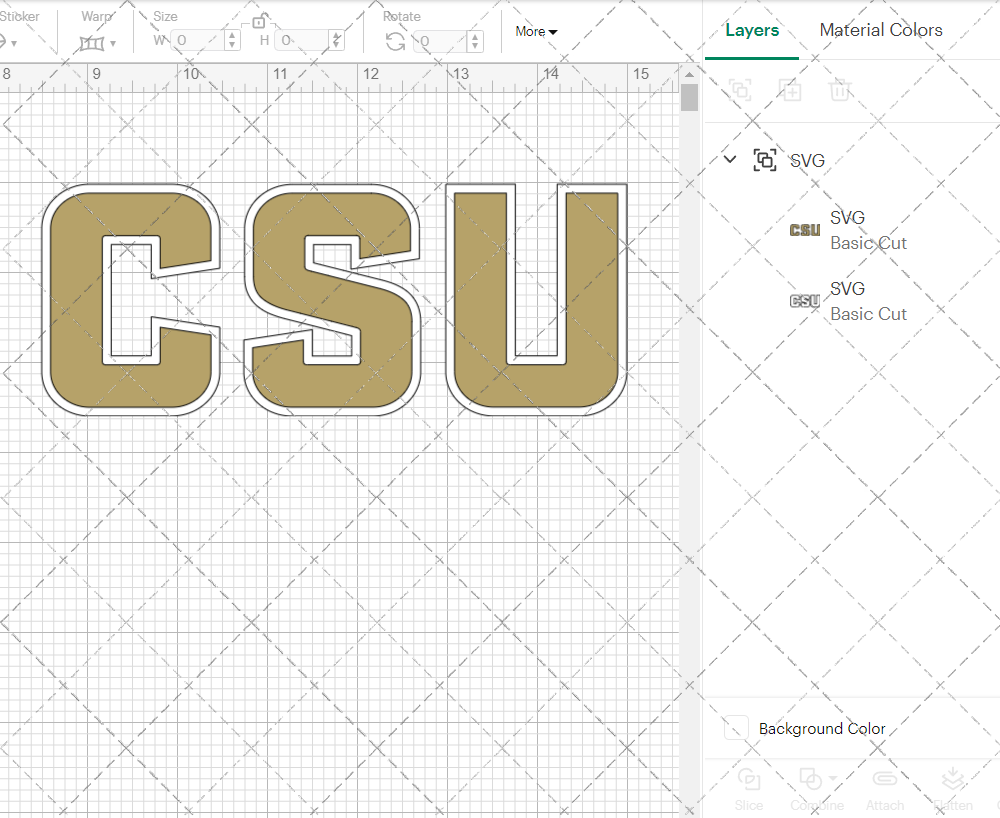Open the Warp tool dropdown

113,43
